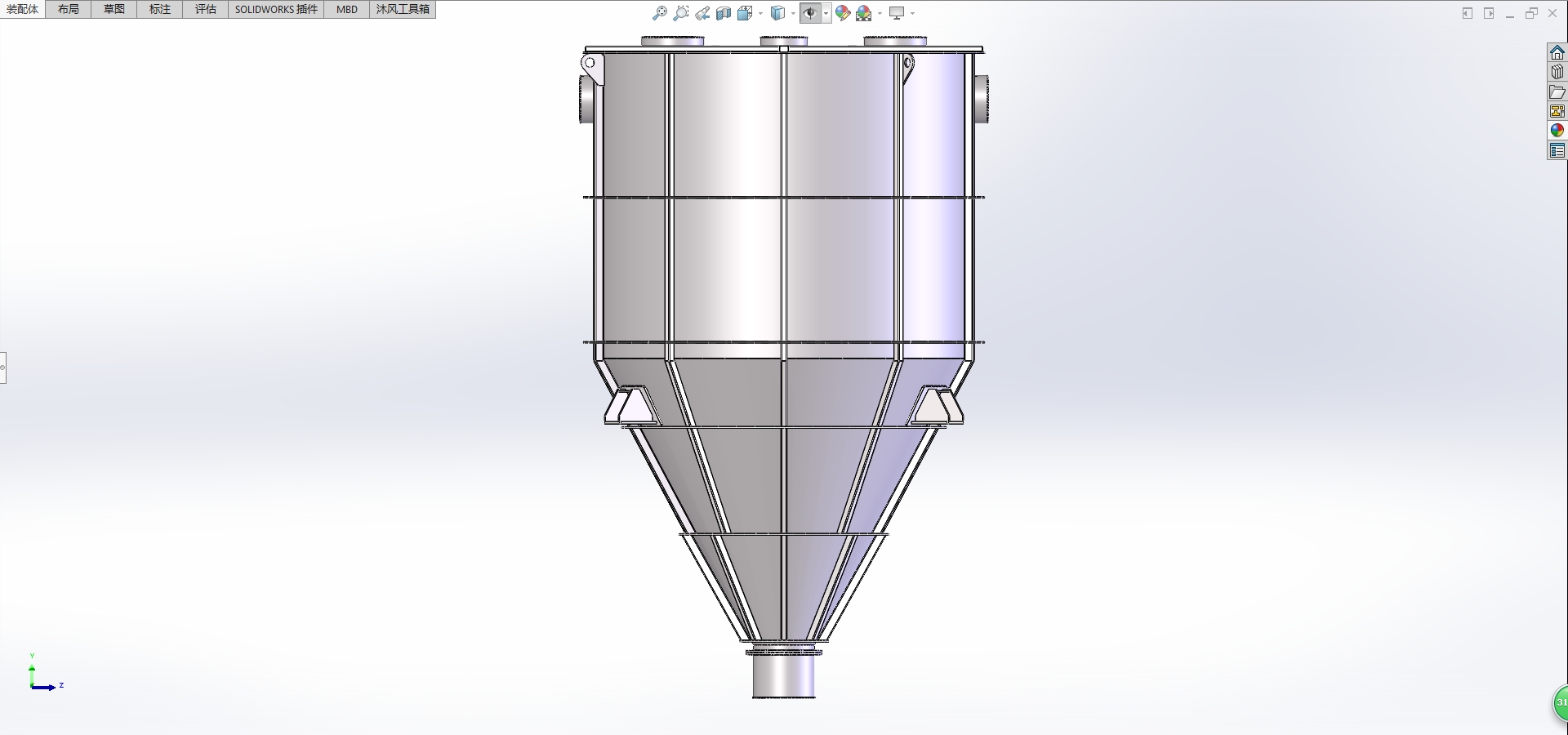Click the Zoom to Fit icon

[x=660, y=13]
